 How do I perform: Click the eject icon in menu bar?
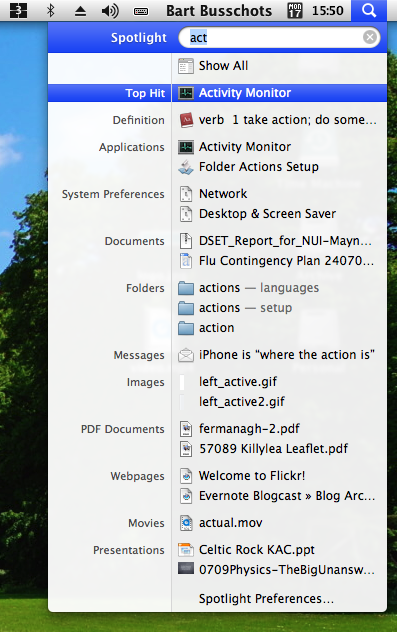(81, 11)
